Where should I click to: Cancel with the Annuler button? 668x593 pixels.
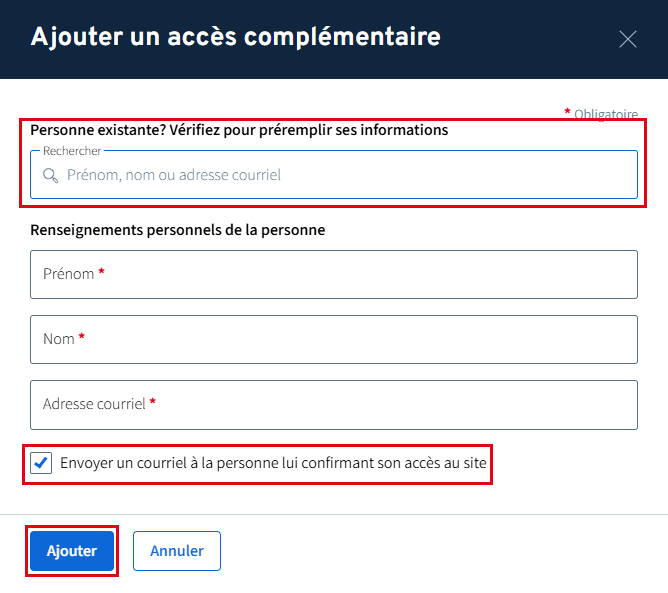(x=177, y=551)
